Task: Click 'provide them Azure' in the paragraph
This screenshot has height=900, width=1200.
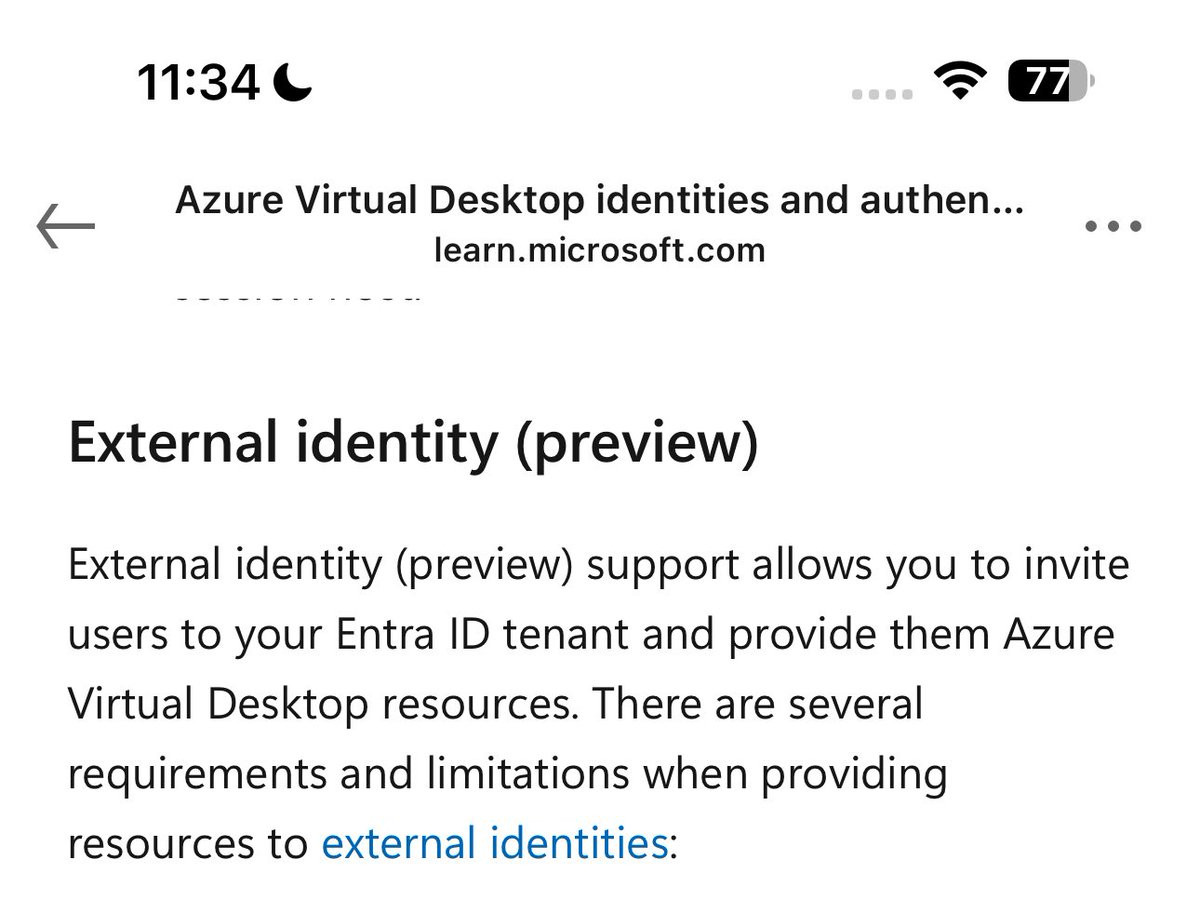Action: [920, 634]
